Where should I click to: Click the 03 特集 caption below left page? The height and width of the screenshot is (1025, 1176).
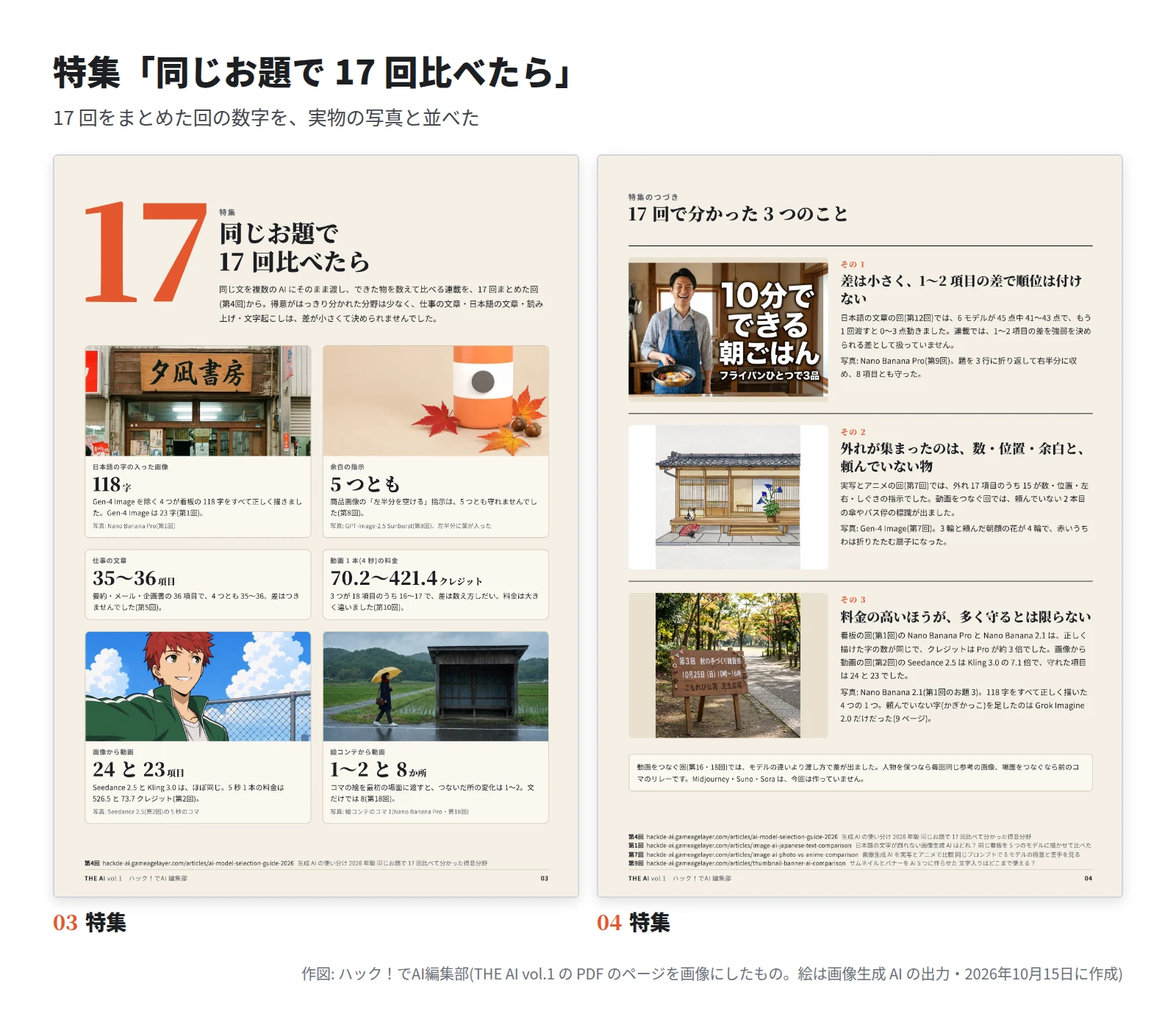tap(90, 922)
